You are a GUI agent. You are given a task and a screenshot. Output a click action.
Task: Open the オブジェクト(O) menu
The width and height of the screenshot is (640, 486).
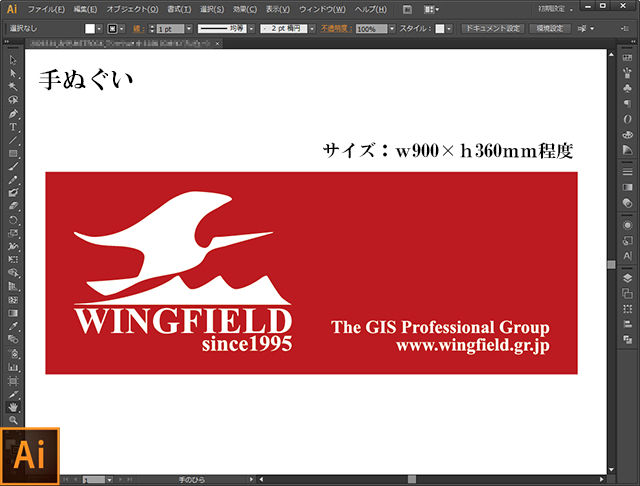(132, 9)
